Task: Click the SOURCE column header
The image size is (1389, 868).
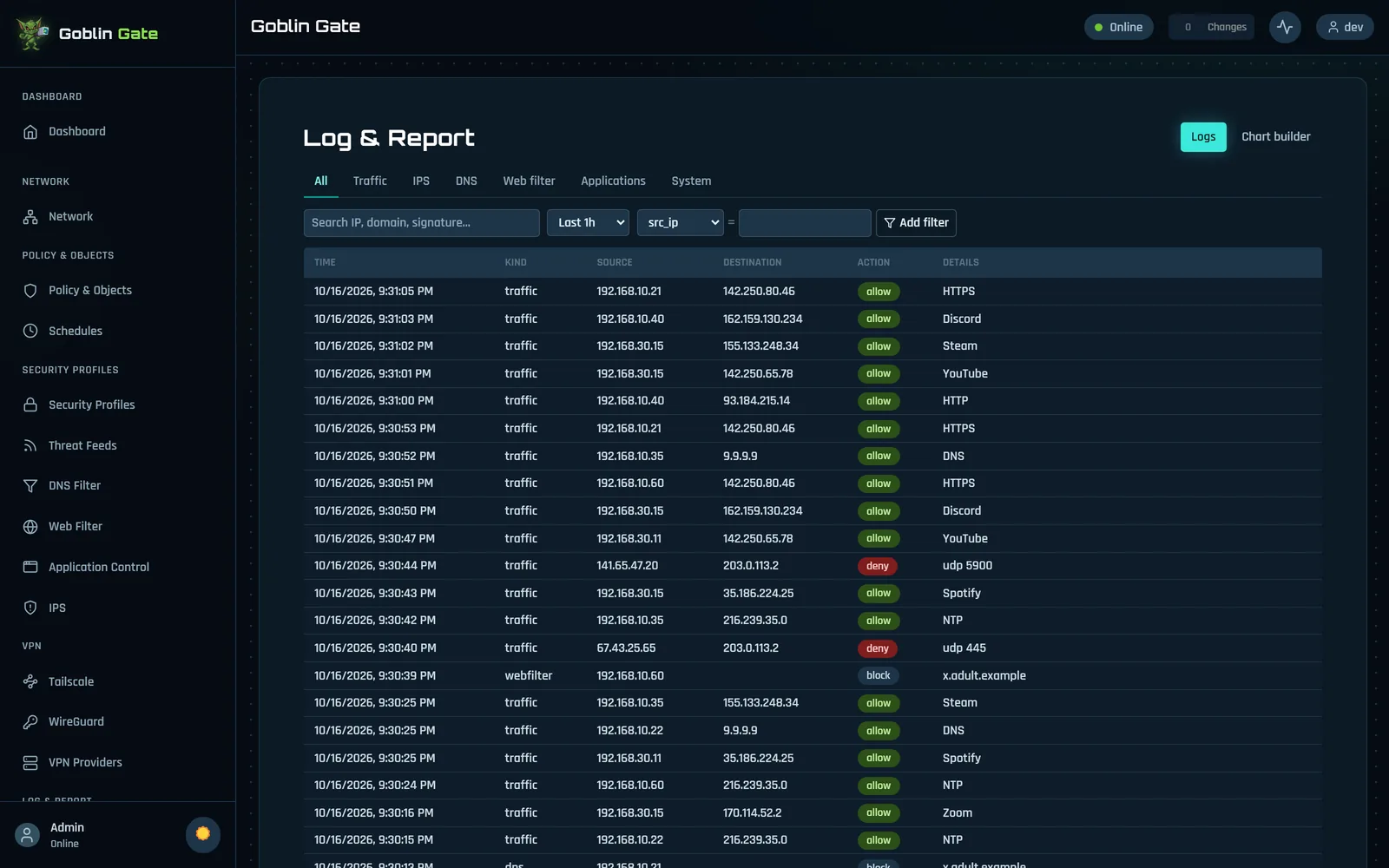Action: pos(614,262)
